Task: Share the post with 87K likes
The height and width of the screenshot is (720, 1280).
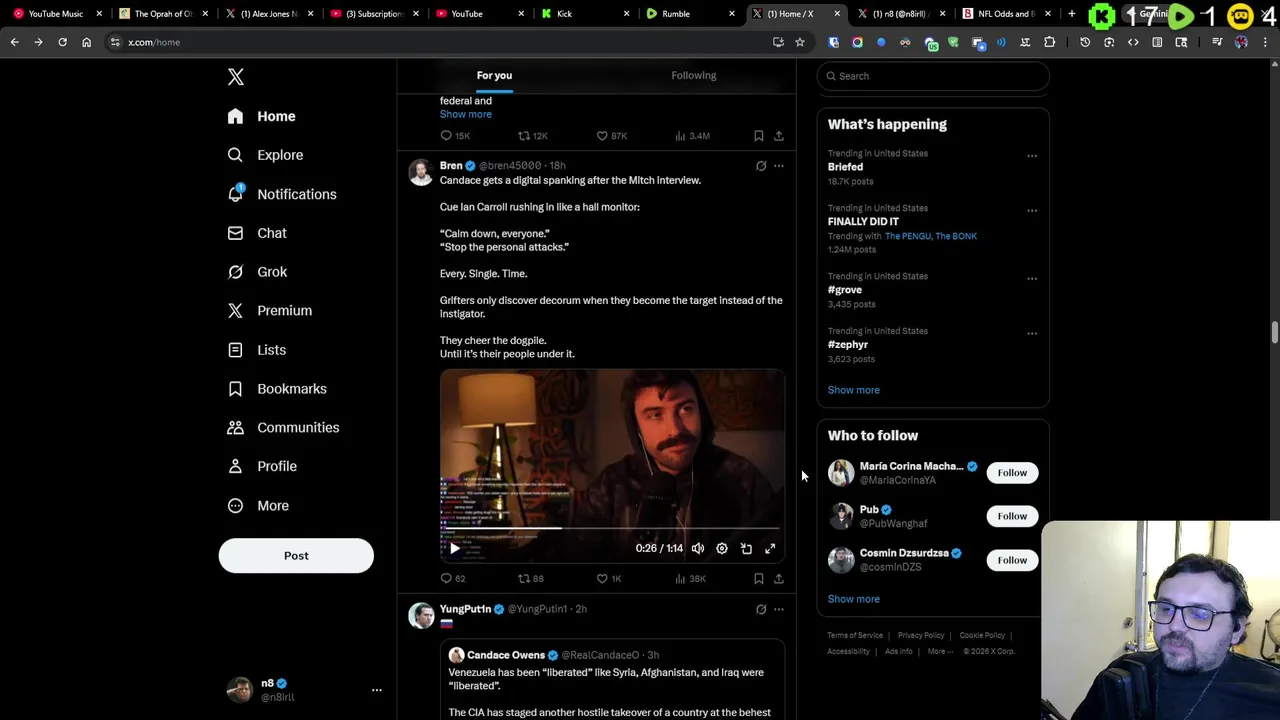Action: 779,136
